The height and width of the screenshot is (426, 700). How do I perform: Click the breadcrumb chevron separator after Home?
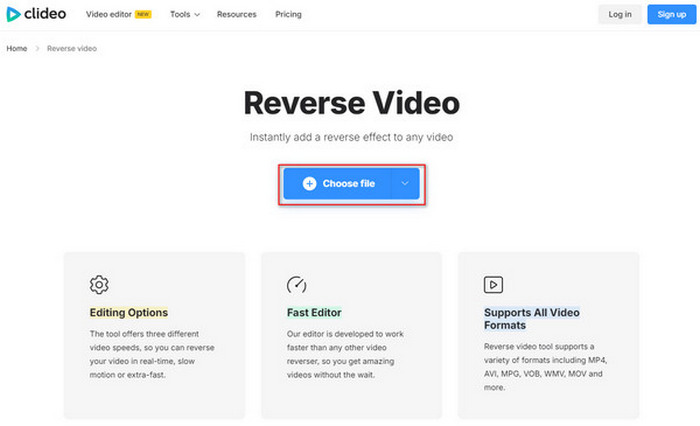(x=37, y=48)
